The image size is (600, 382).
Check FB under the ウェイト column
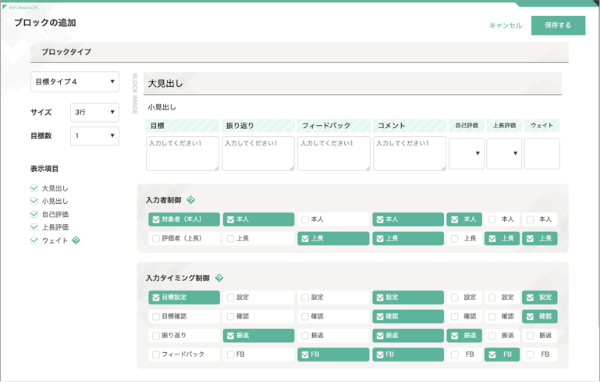(540, 354)
